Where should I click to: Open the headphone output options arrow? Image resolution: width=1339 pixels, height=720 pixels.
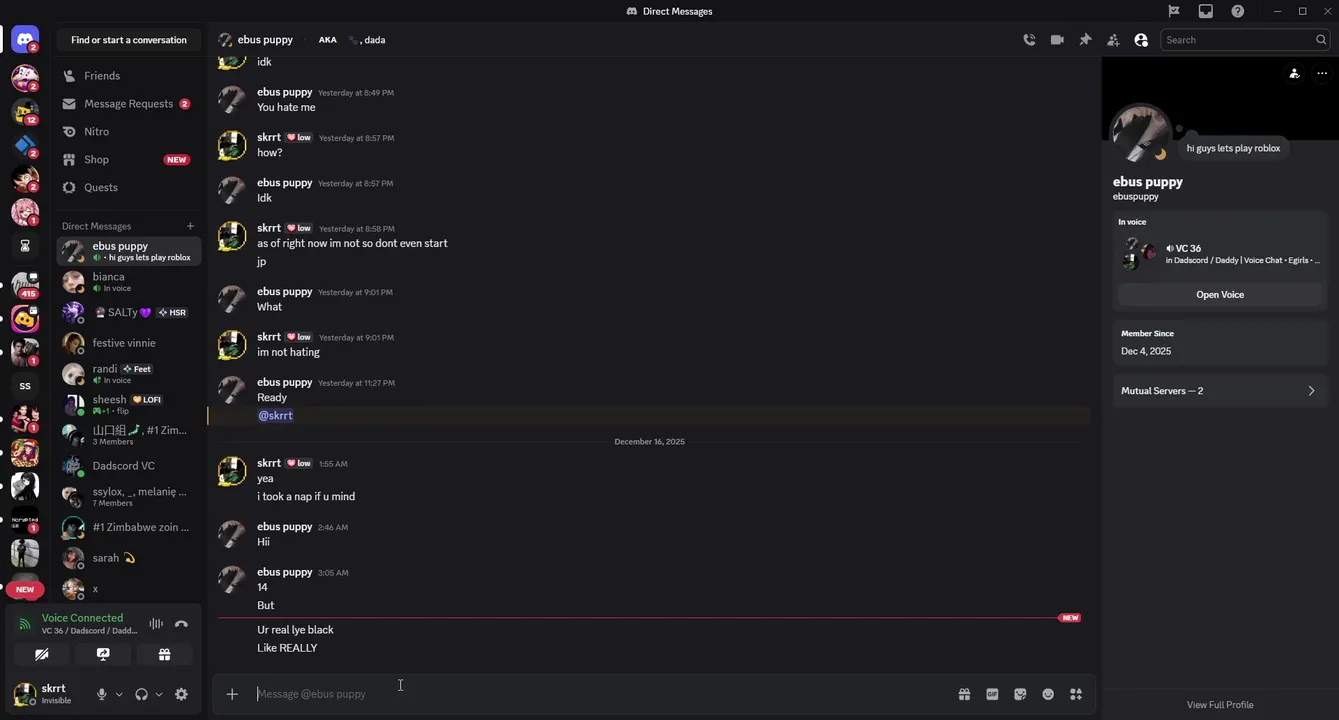coord(159,694)
